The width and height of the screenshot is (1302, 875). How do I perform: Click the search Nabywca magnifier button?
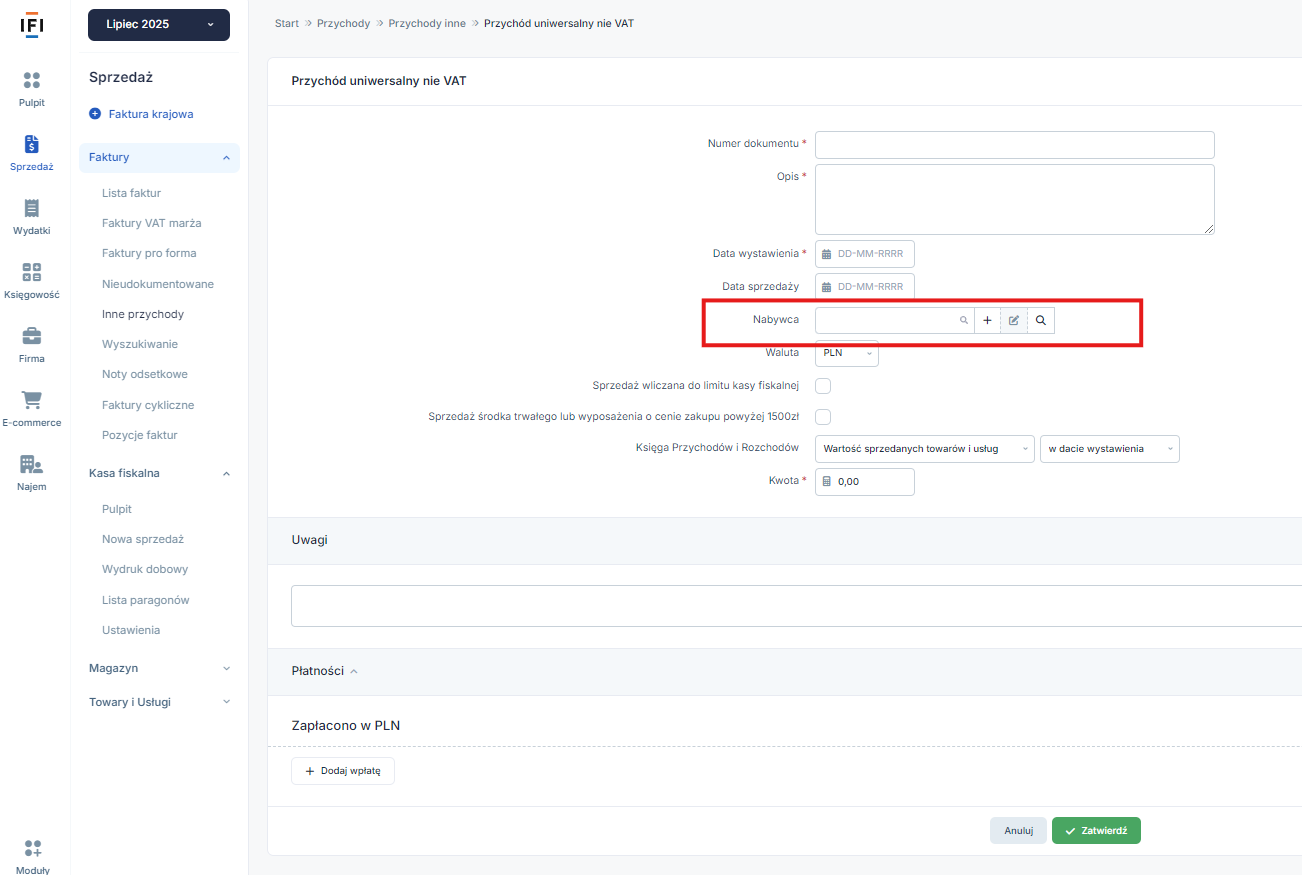[1041, 320]
